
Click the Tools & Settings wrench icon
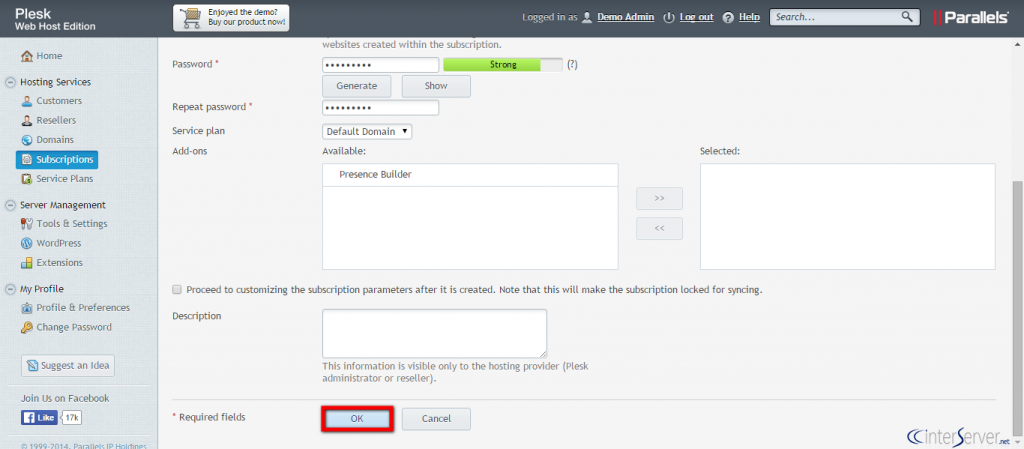click(x=27, y=224)
